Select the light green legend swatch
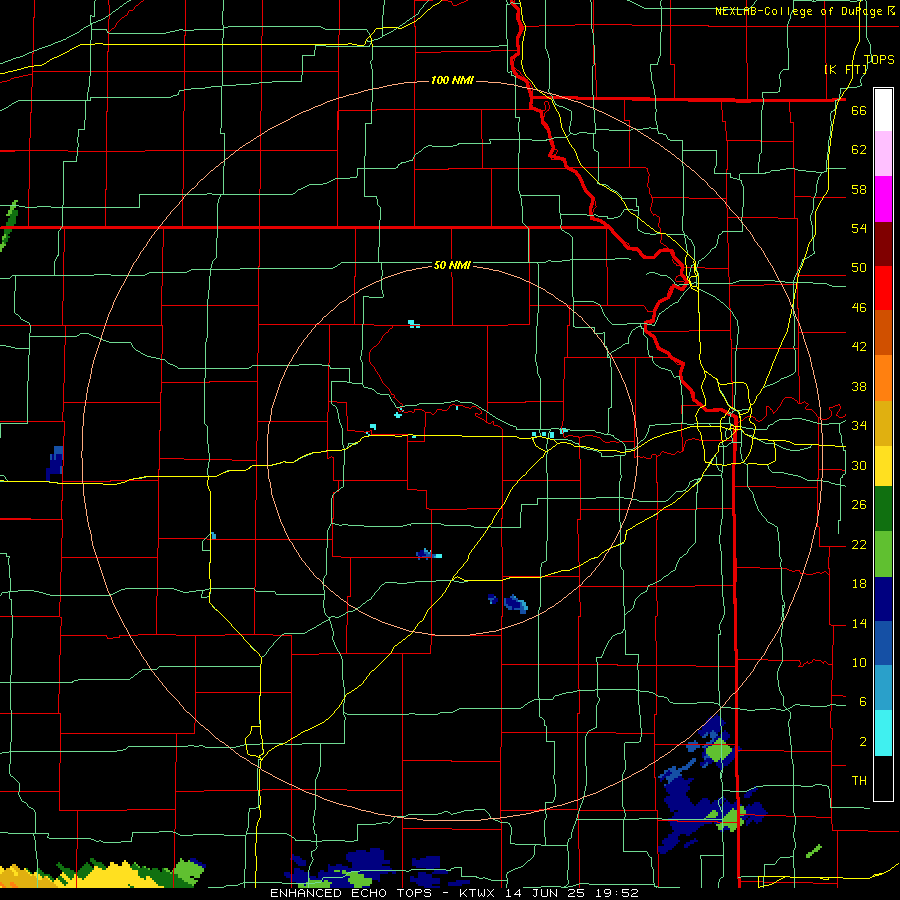This screenshot has width=900, height=900. coord(883,554)
